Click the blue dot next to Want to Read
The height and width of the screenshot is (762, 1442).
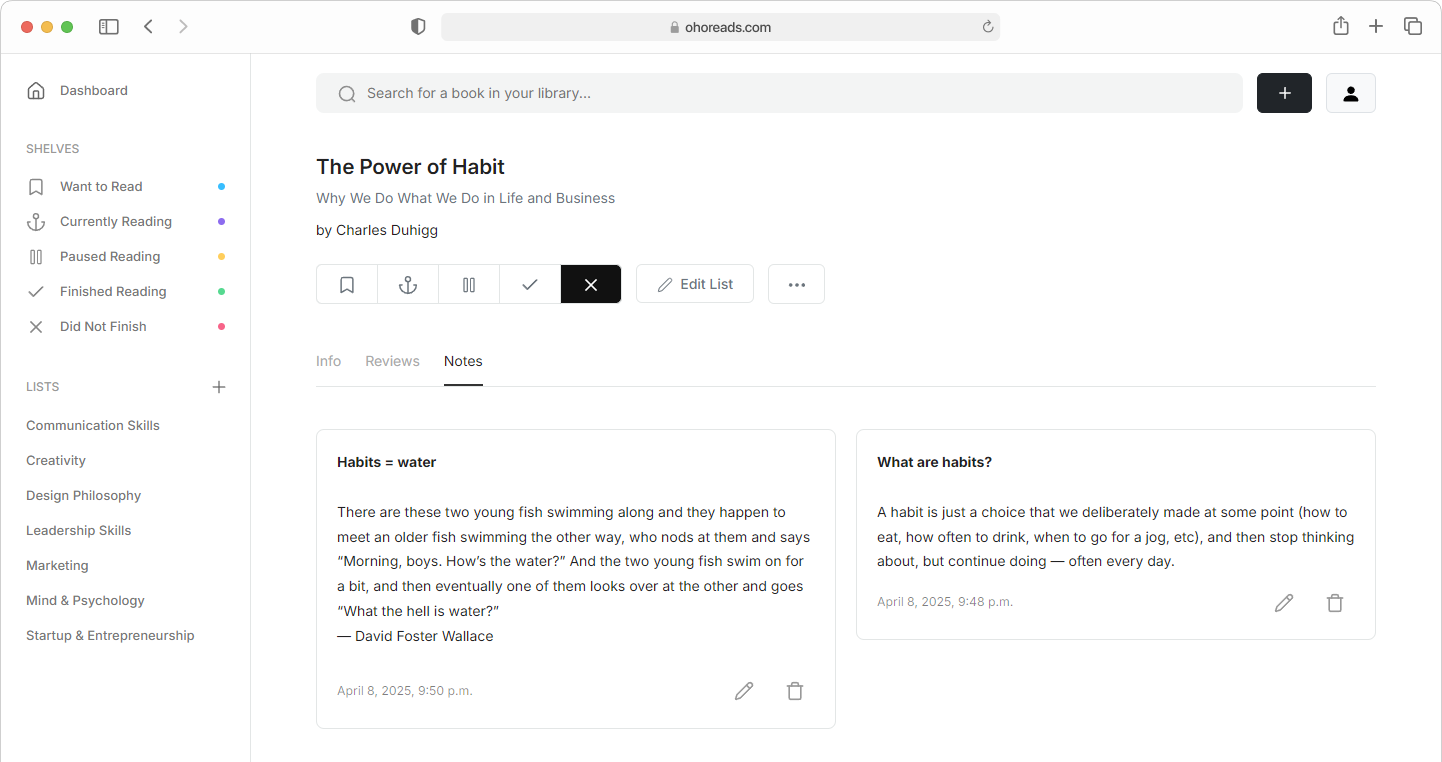[221, 187]
